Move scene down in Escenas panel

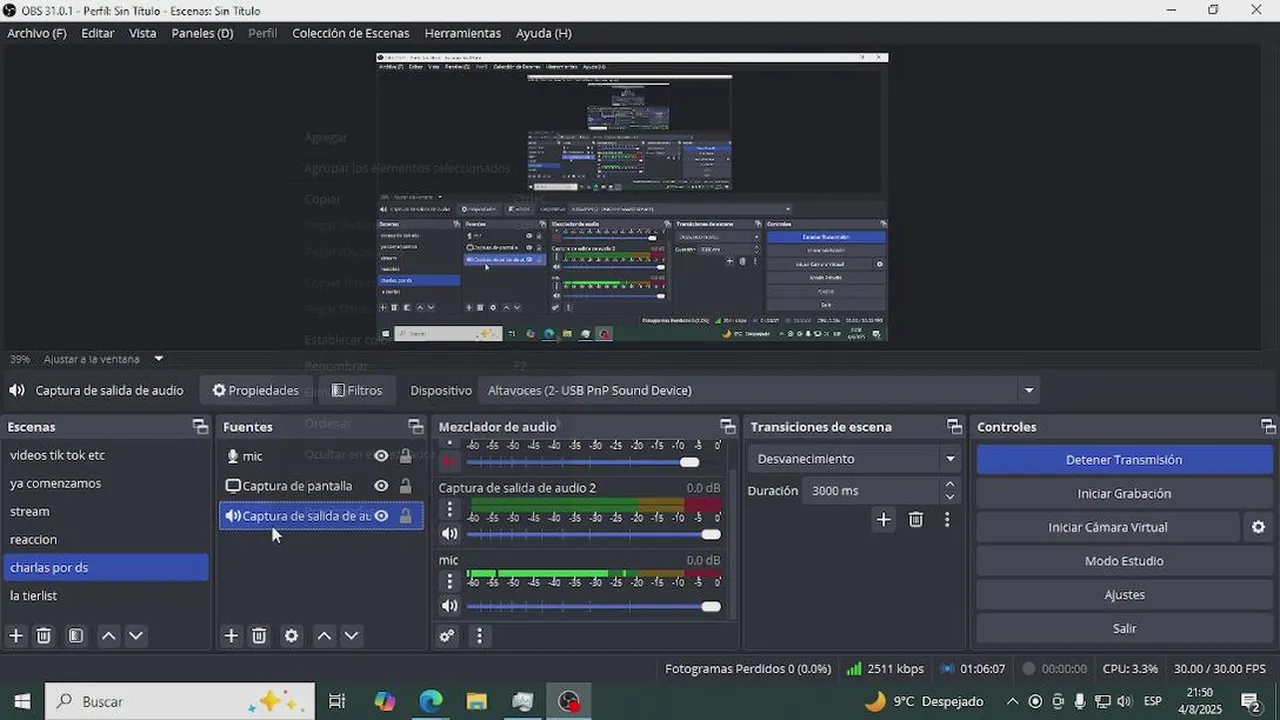pos(136,636)
